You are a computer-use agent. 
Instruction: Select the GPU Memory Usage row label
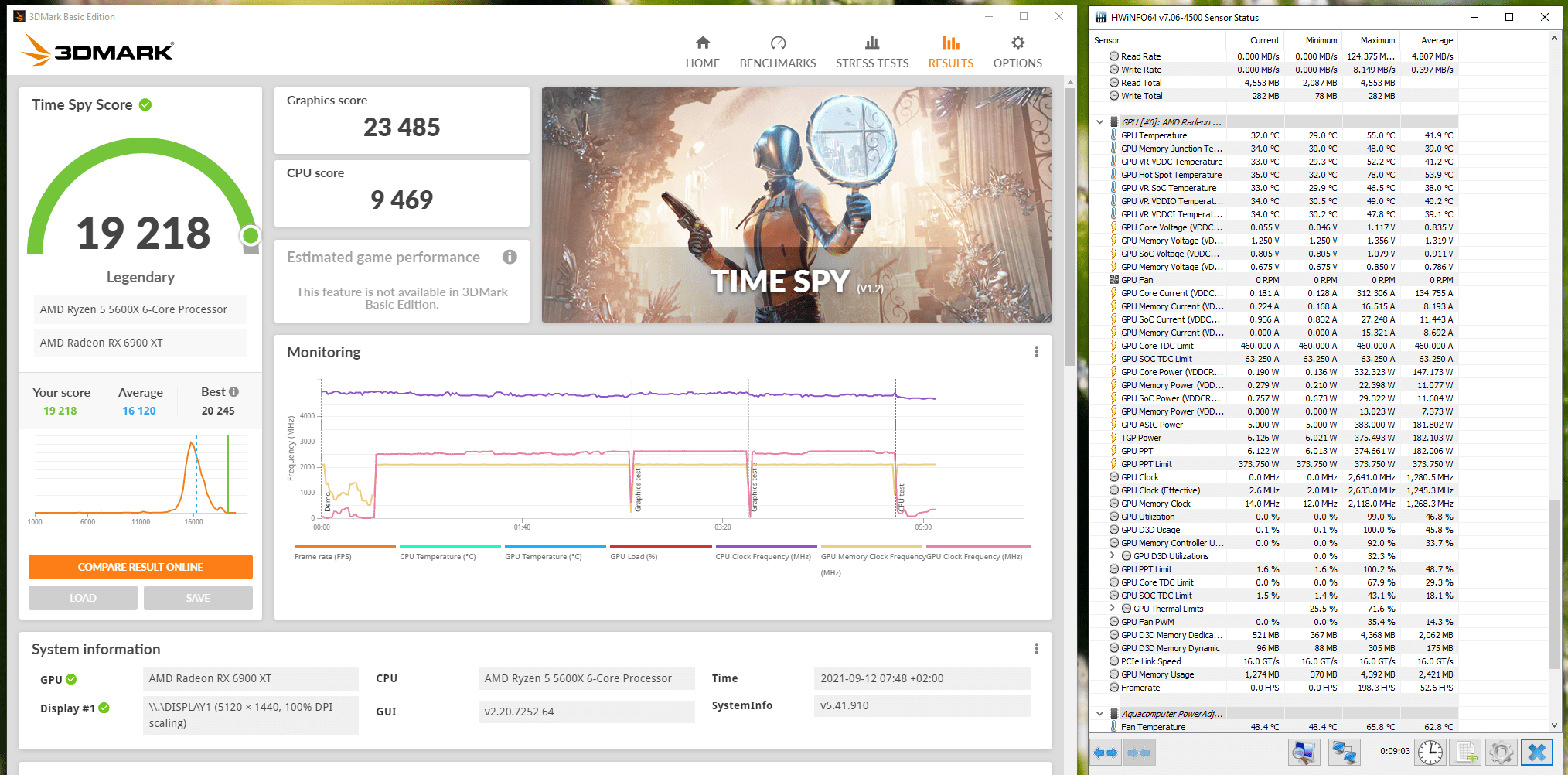pos(1157,674)
